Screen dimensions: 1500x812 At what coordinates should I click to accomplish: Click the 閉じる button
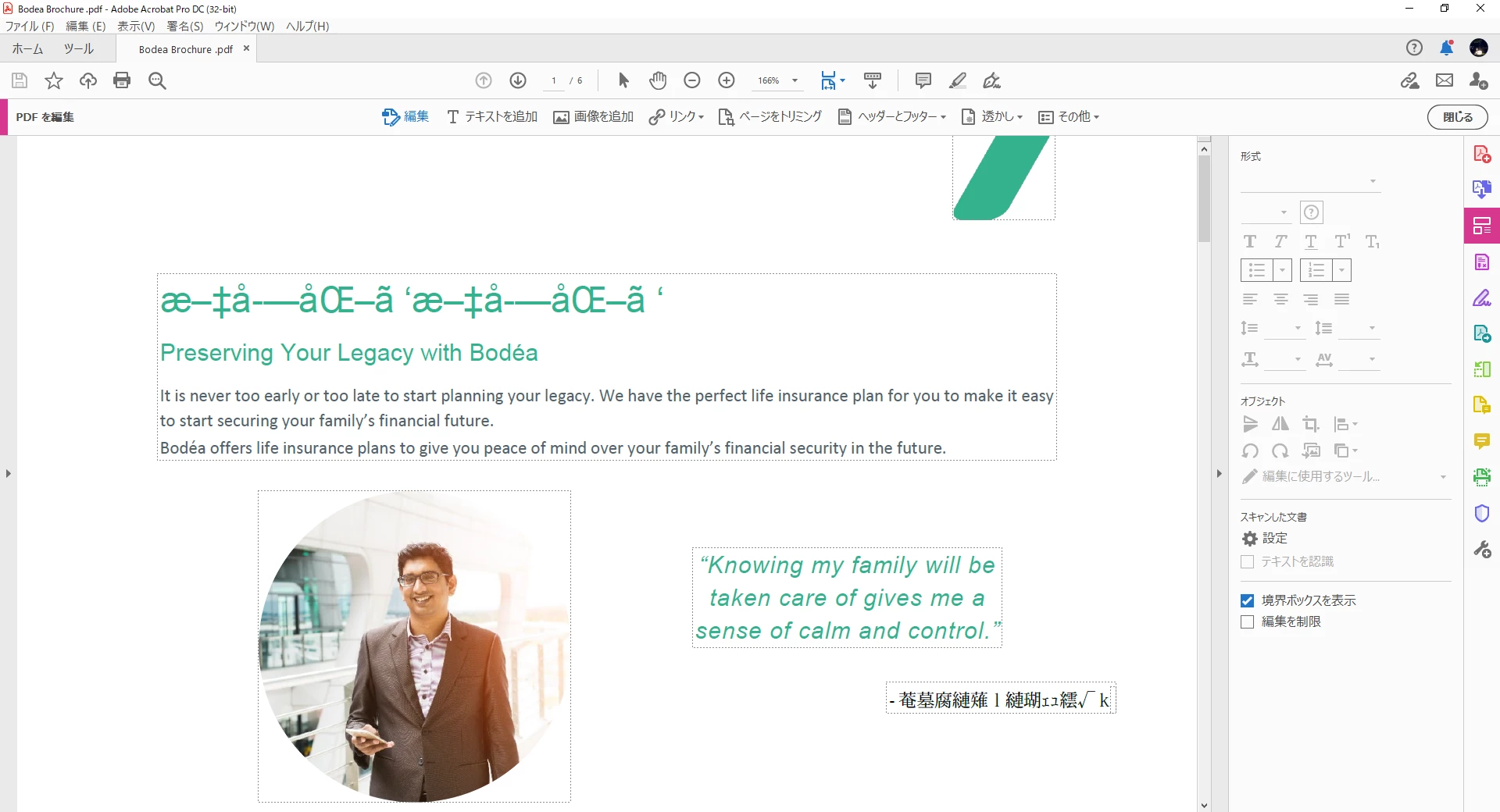(x=1458, y=116)
